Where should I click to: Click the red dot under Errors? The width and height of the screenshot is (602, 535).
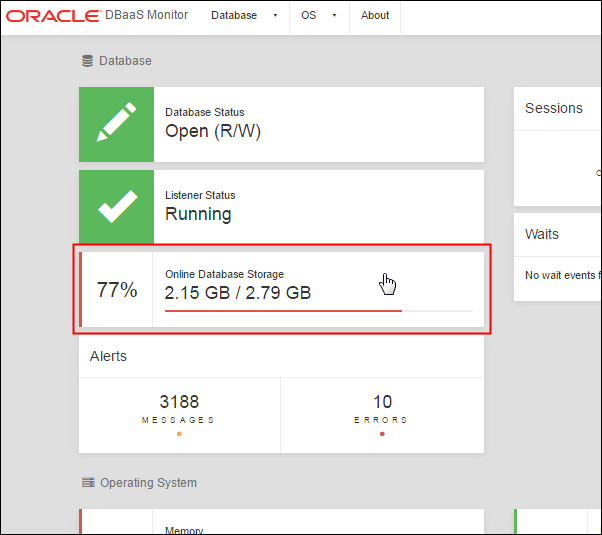pos(382,434)
